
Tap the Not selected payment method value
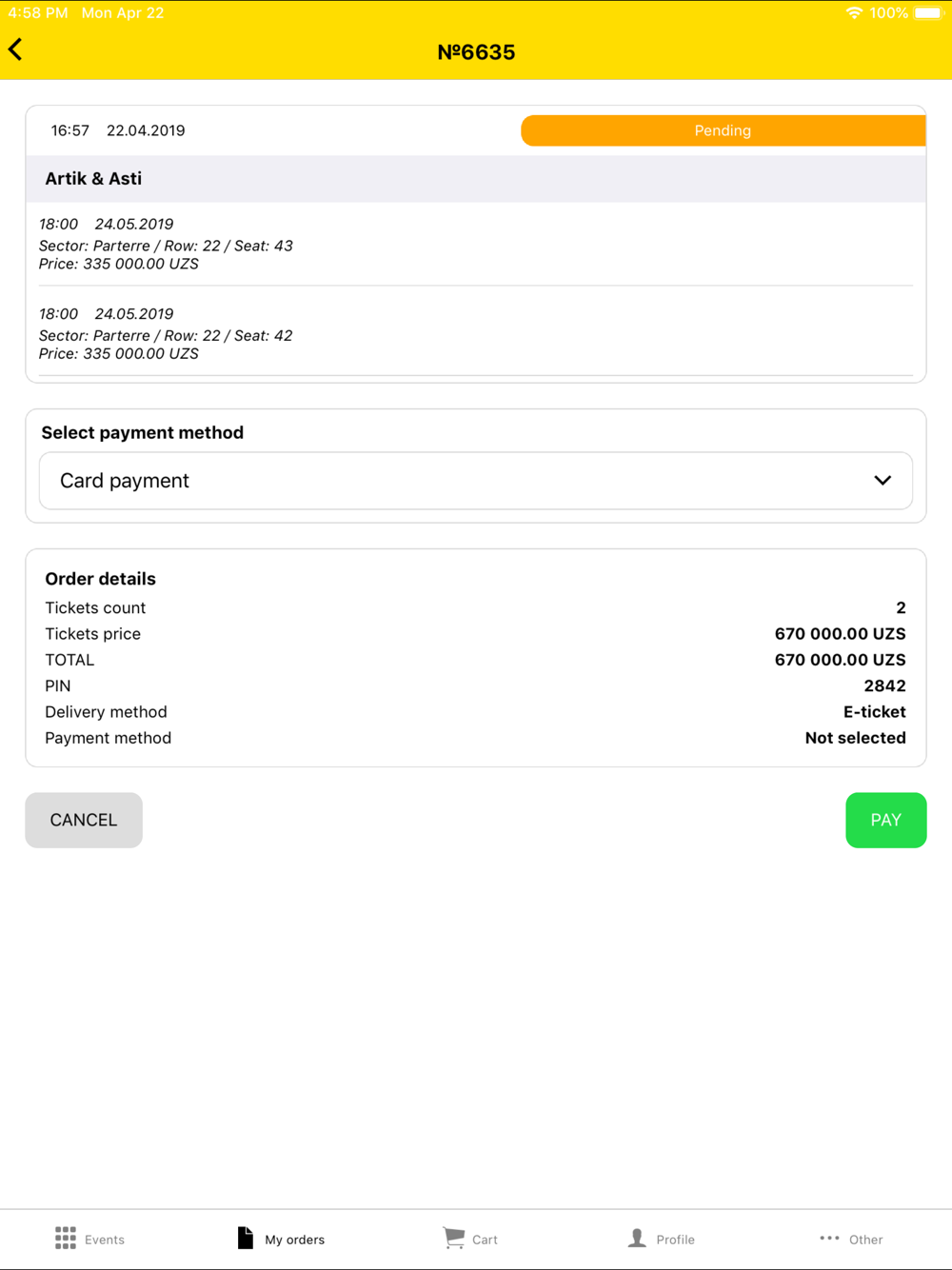[855, 738]
